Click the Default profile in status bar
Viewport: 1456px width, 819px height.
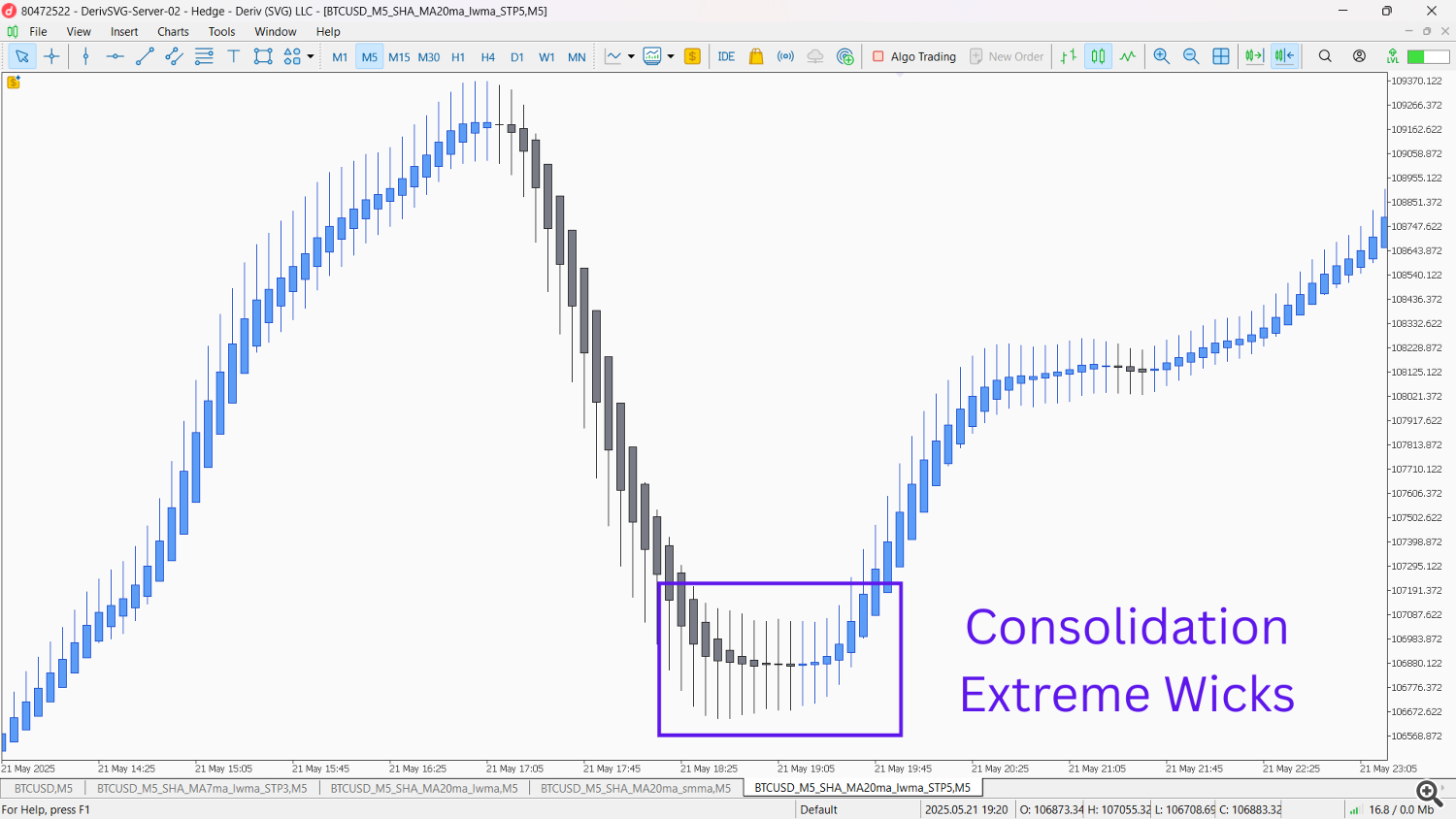(818, 809)
